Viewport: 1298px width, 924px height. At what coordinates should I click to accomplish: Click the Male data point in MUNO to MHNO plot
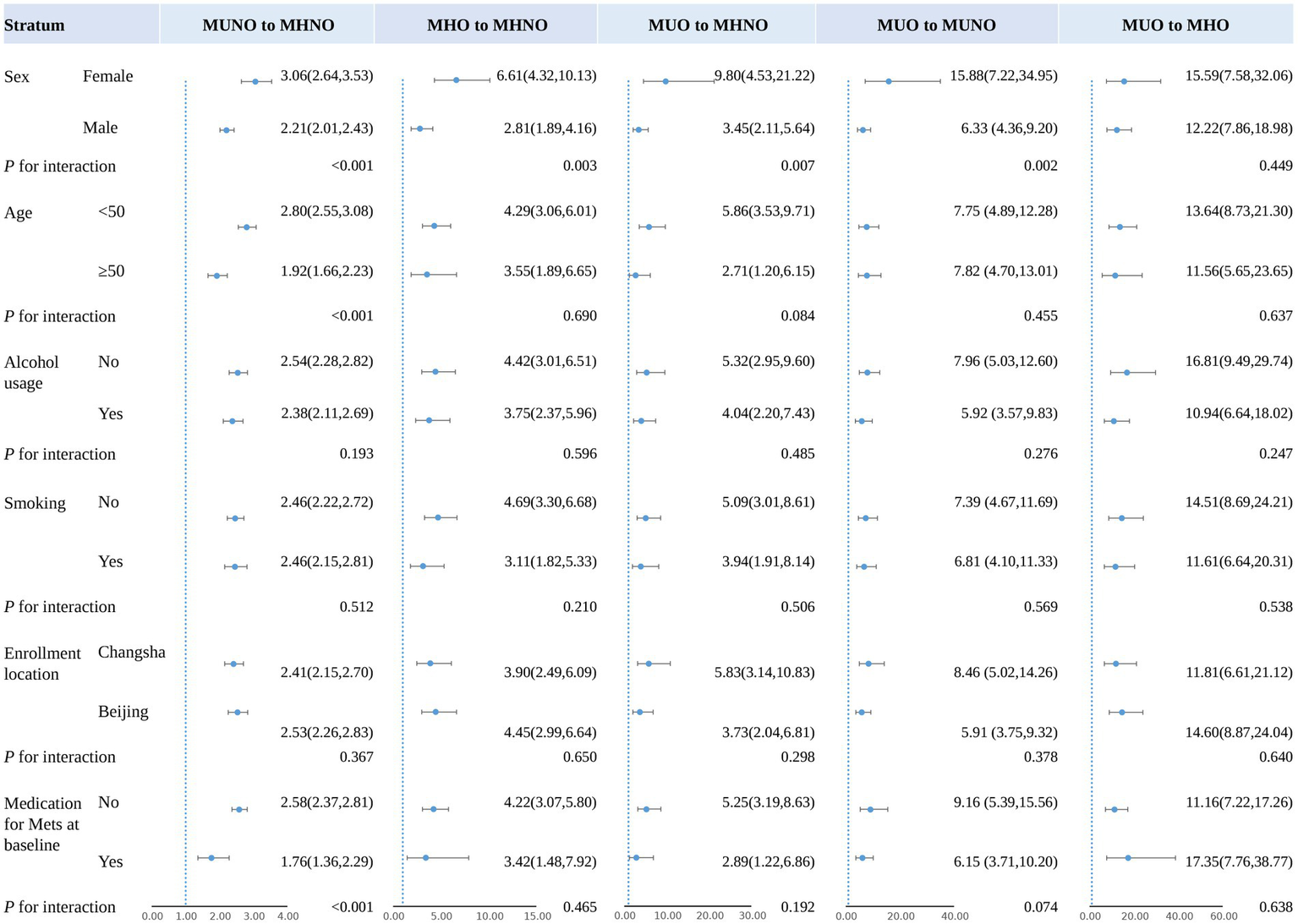pyautogui.click(x=226, y=130)
